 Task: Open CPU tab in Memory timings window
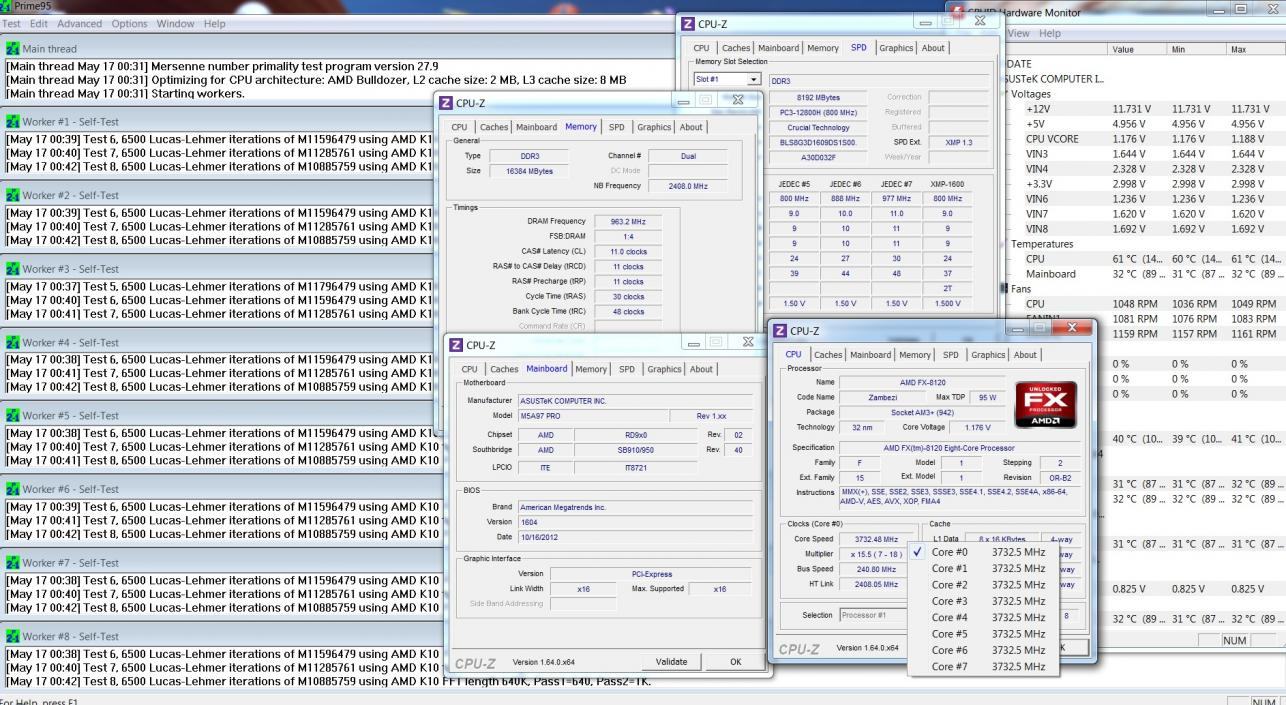pyautogui.click(x=459, y=127)
